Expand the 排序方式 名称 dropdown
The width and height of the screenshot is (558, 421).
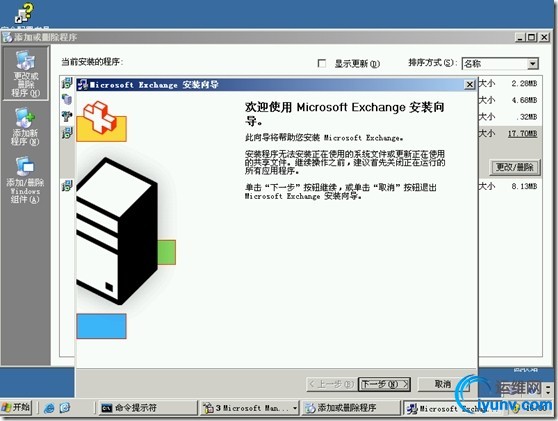point(532,64)
